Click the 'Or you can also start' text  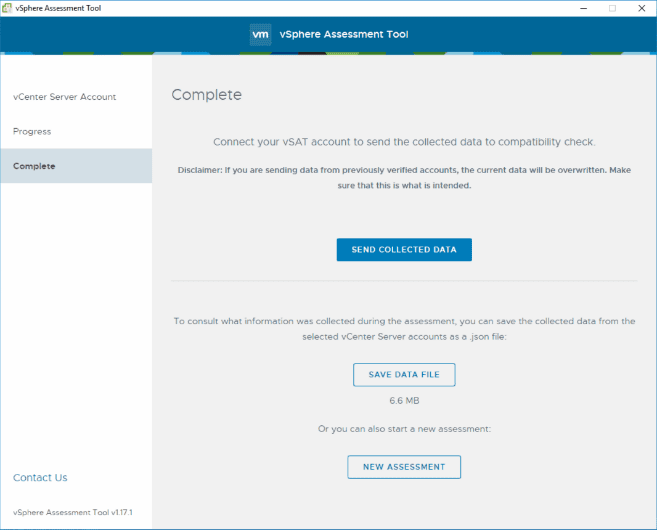pos(404,429)
